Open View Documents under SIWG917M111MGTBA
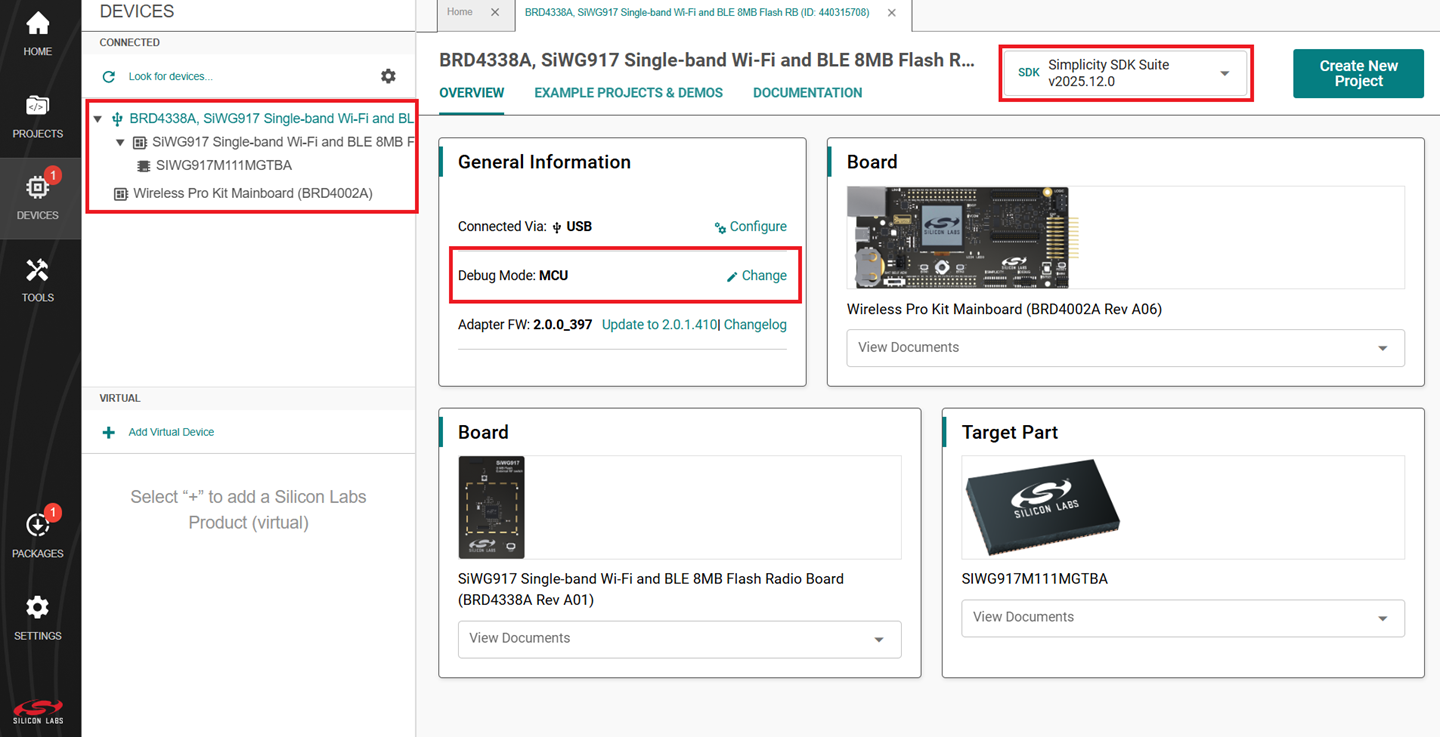This screenshot has height=737, width=1440. tap(1183, 618)
